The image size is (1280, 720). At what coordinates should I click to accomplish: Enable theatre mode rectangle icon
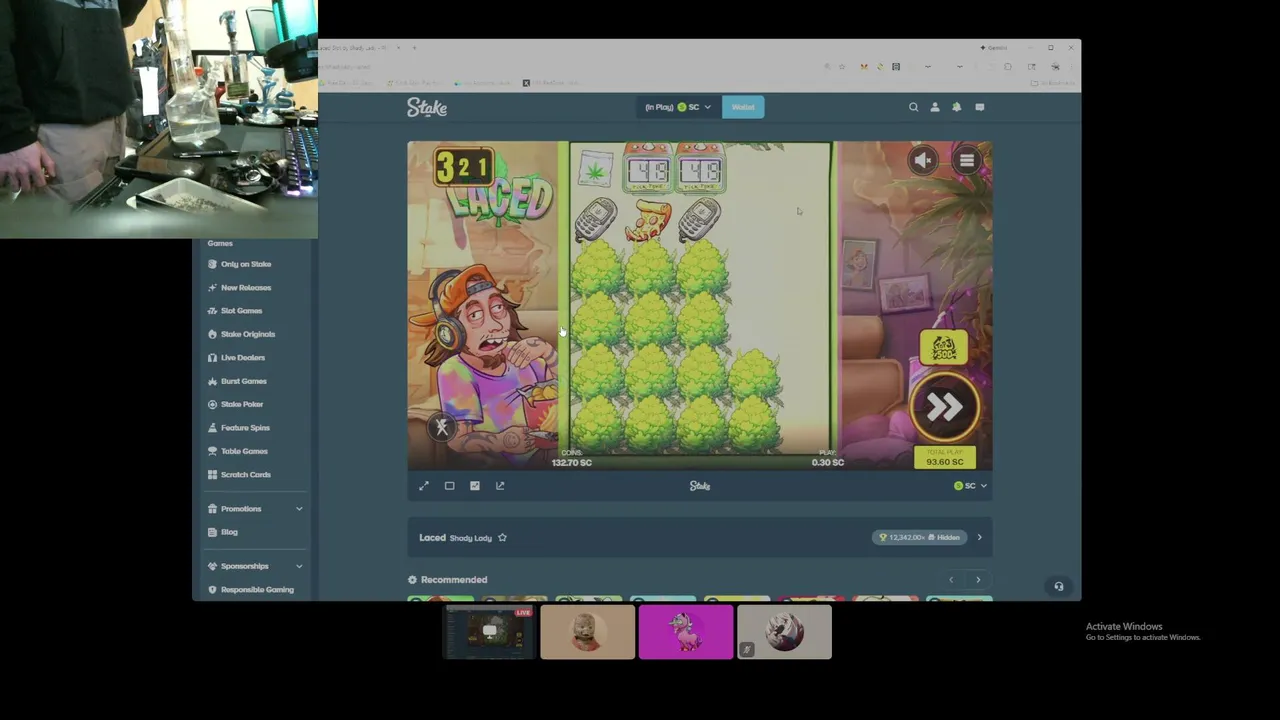click(449, 486)
